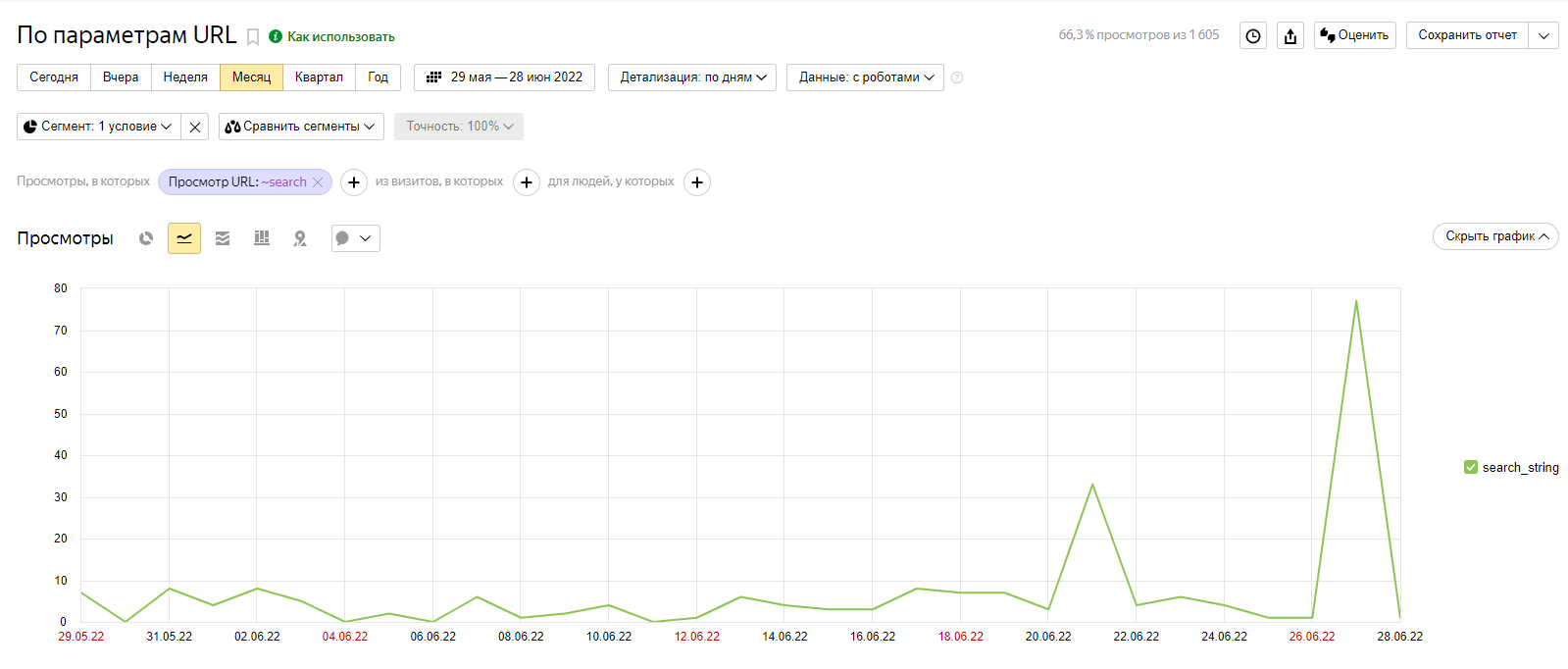Expand the 'Данные: с роботами' dropdown
This screenshot has height=669, width=1568.
[865, 77]
